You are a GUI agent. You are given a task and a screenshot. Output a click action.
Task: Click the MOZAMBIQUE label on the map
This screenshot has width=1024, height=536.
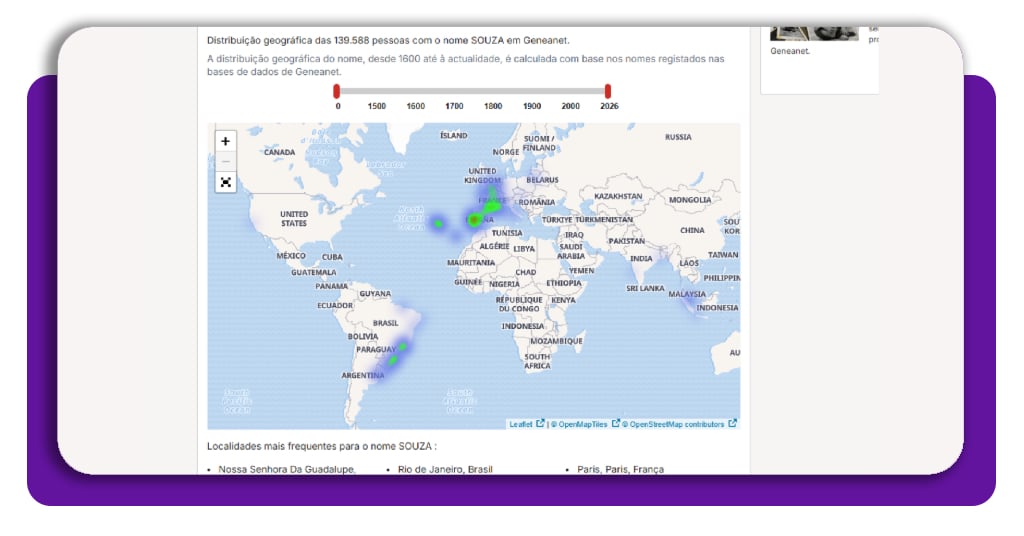pyautogui.click(x=556, y=341)
